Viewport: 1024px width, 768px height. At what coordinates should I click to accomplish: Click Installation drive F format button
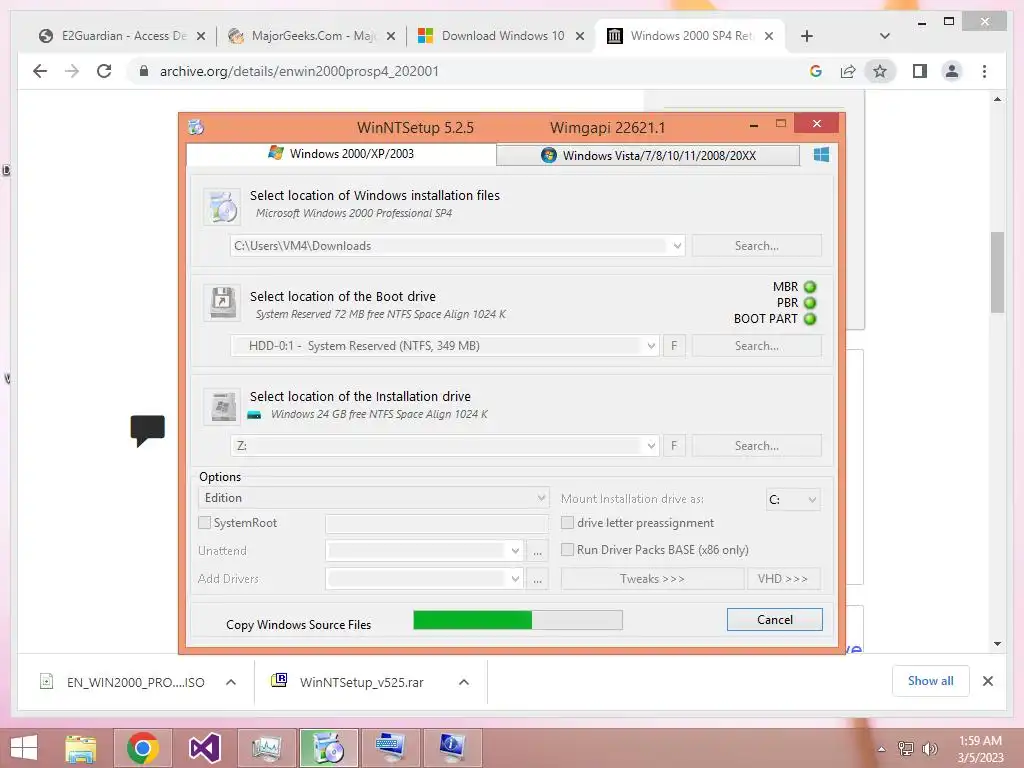tap(674, 445)
